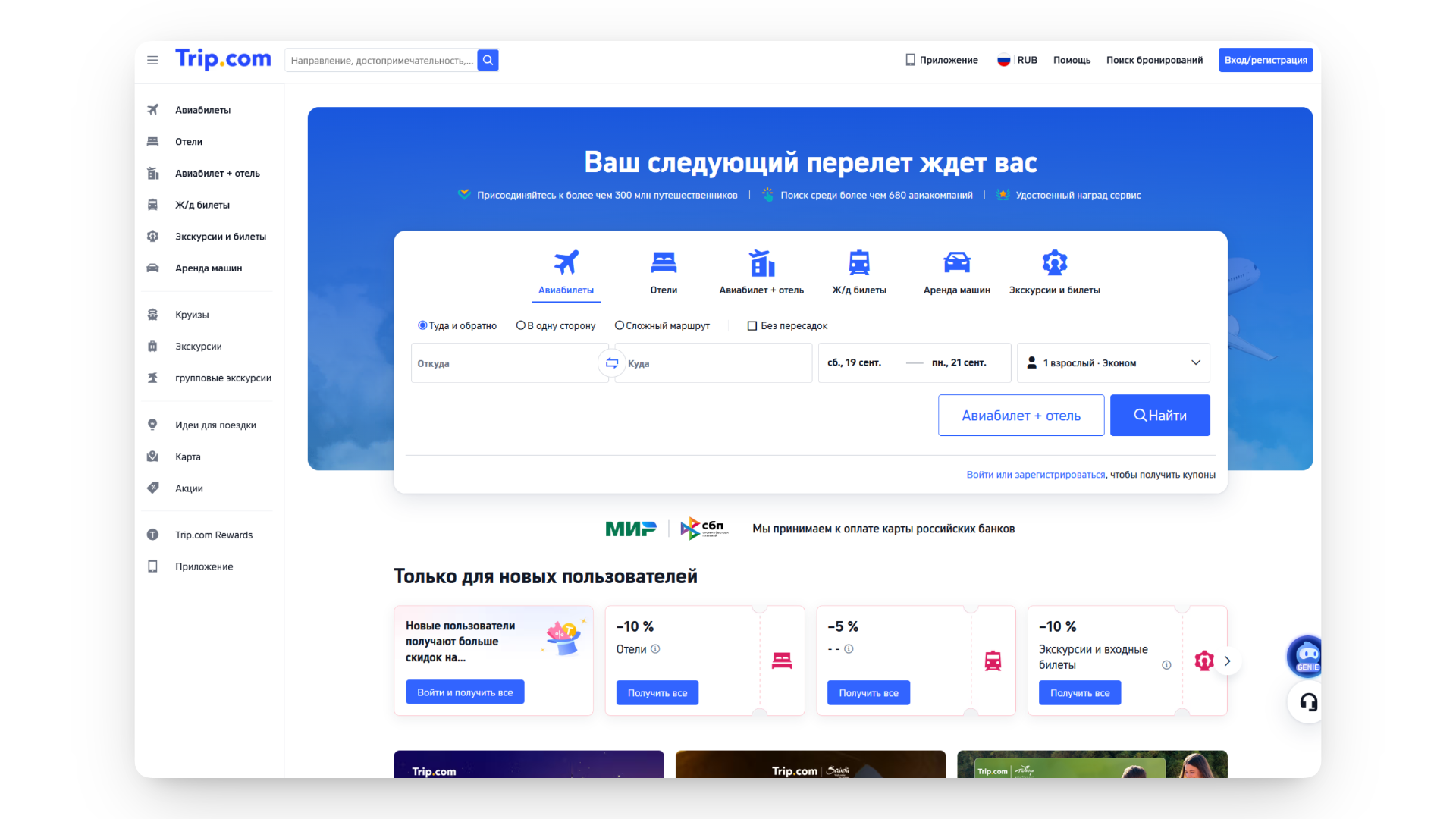
Task: Click the sidebar Авиабилет + отель icon
Action: [x=152, y=173]
